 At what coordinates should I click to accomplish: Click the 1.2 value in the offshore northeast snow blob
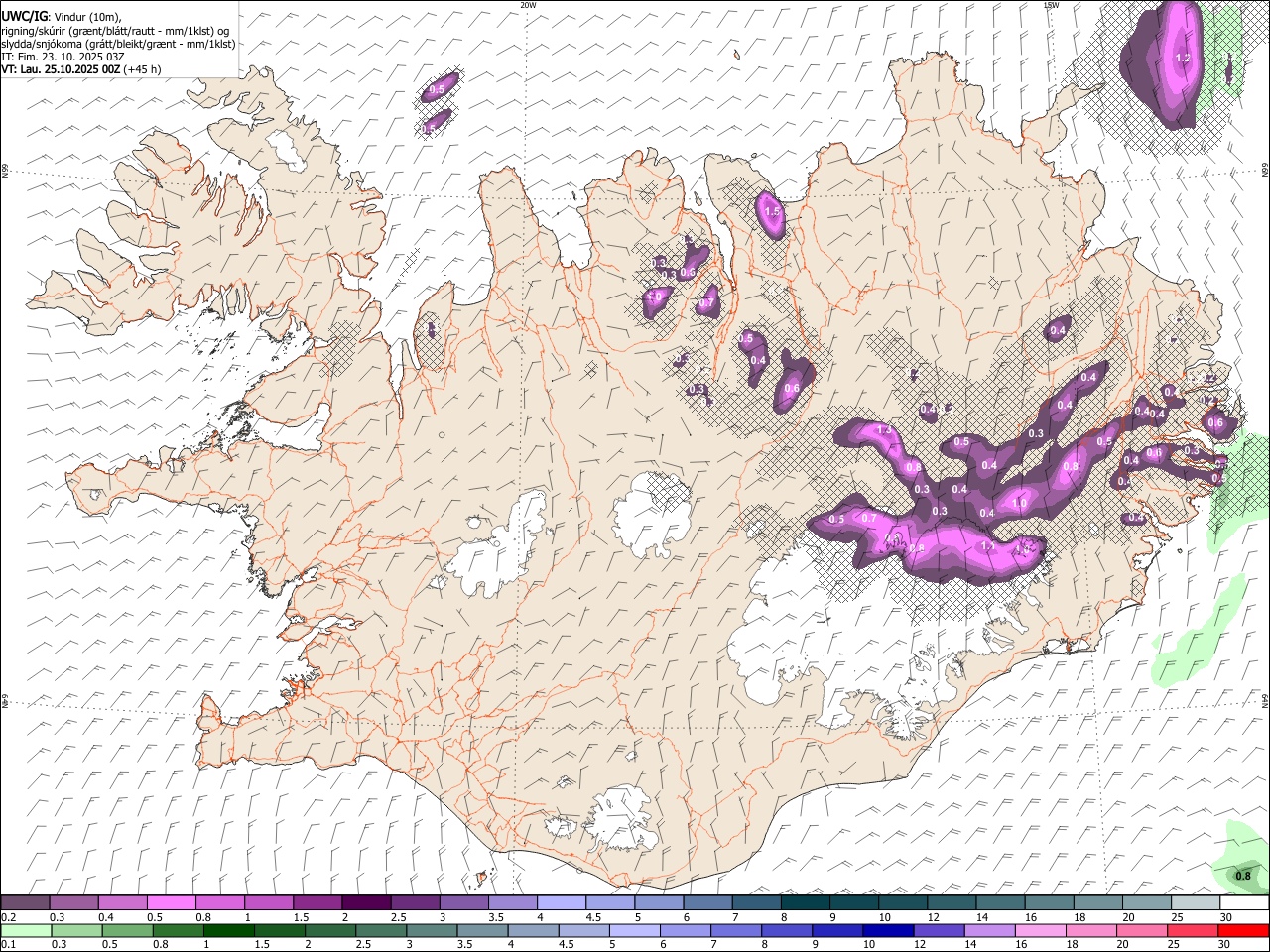1181,59
